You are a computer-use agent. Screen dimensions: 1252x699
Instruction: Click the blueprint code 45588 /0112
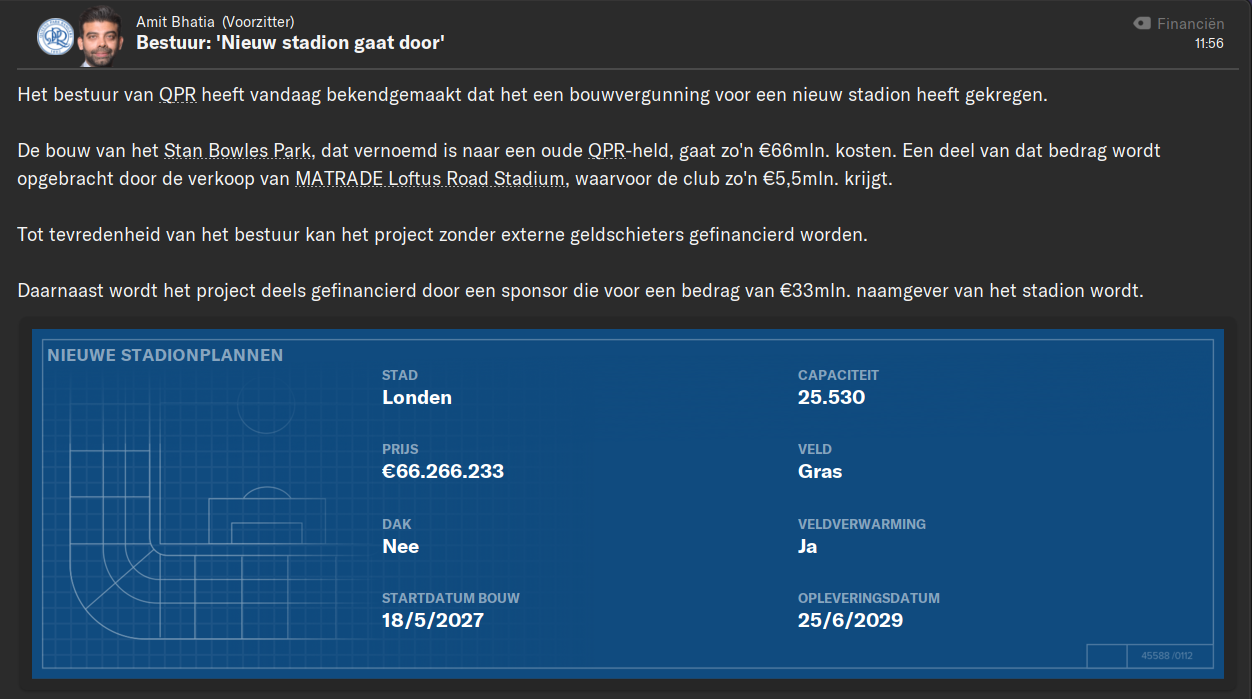(x=1169, y=657)
